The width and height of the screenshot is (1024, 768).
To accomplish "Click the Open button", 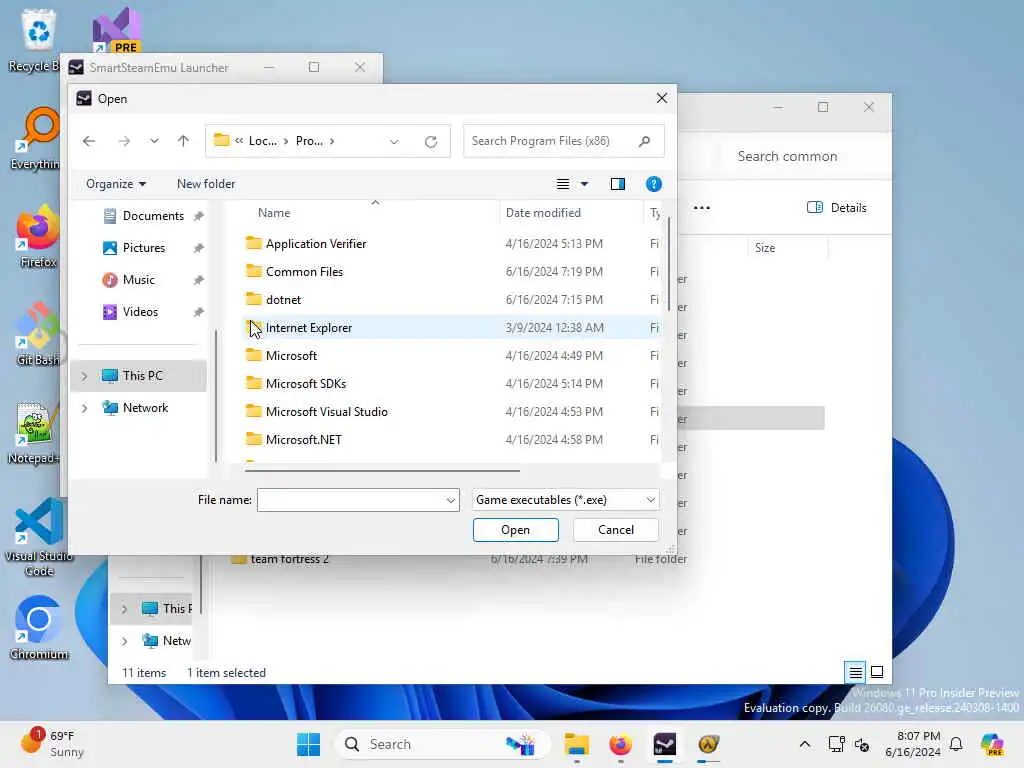I will pos(516,530).
